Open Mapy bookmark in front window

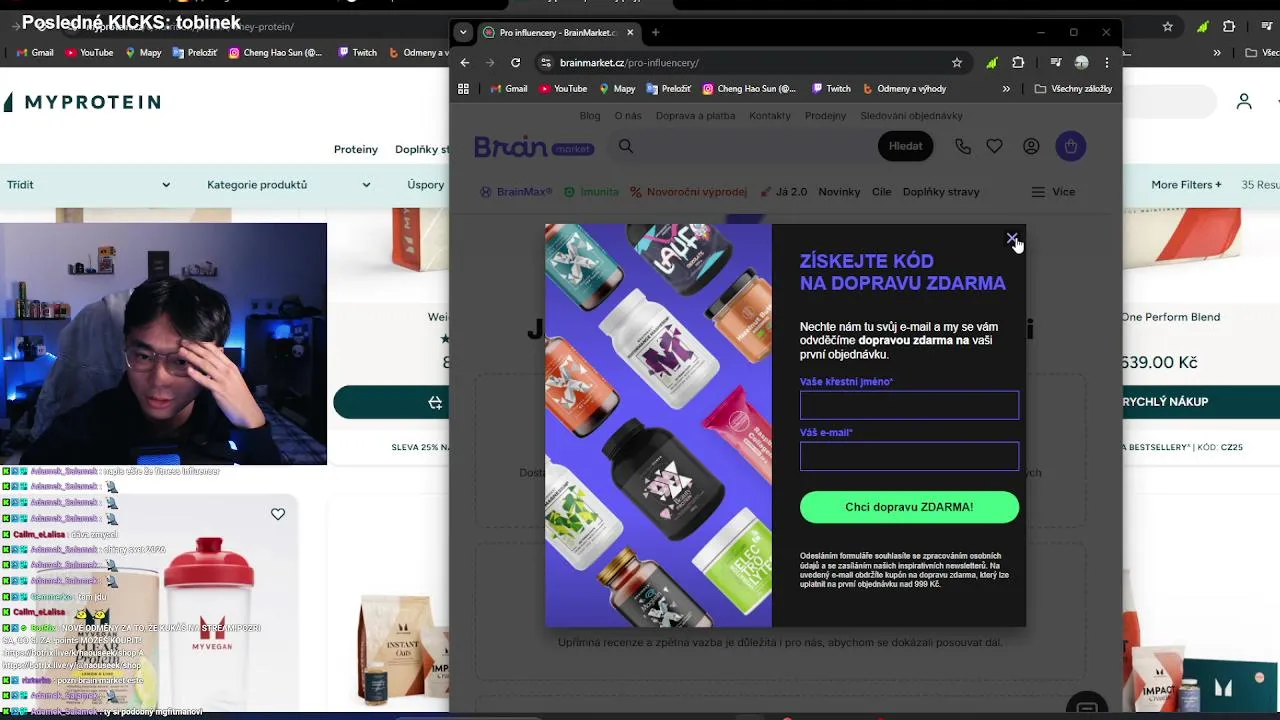pos(617,88)
